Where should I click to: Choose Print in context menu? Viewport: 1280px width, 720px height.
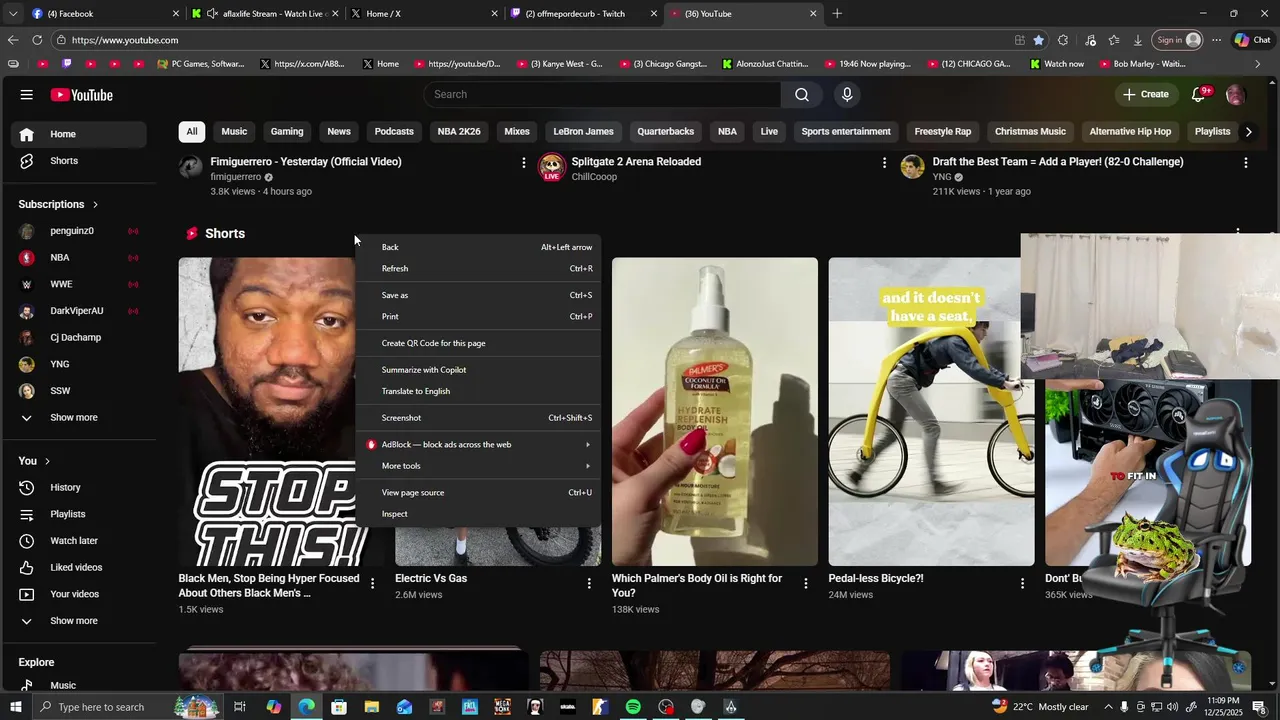478,316
